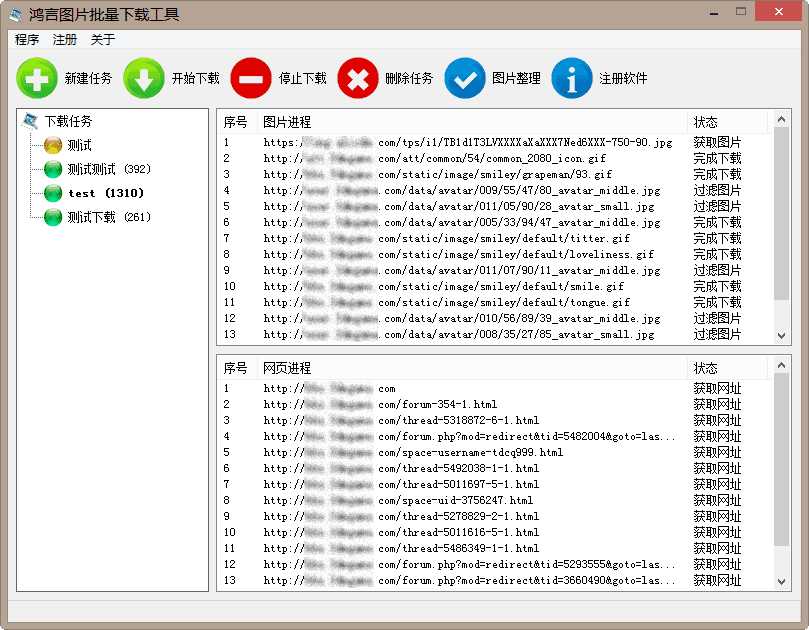809x630 pixels.
Task: Select image row 11_avatar_middle.jpg
Action: (495, 270)
